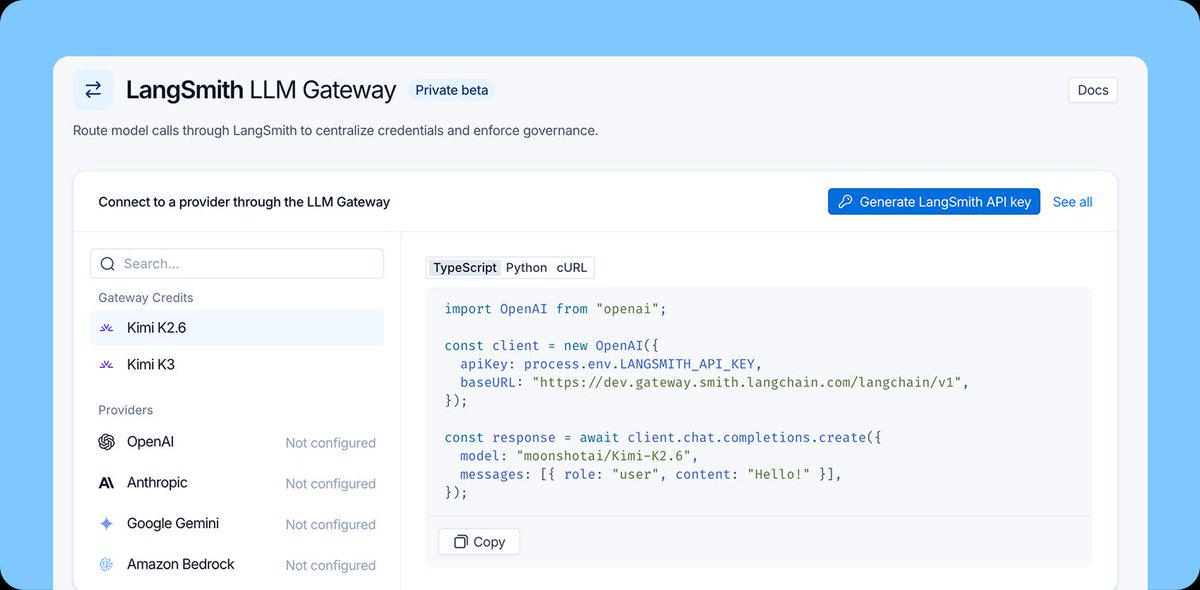
Task: Click Anthropic's Not configured status
Action: tap(330, 484)
